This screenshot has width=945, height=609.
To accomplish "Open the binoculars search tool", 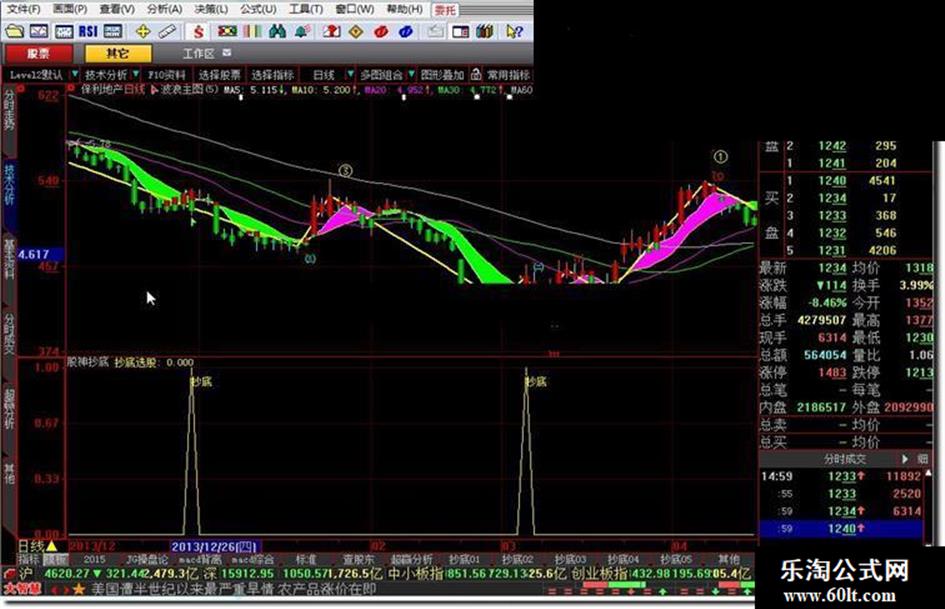I will click(x=277, y=31).
